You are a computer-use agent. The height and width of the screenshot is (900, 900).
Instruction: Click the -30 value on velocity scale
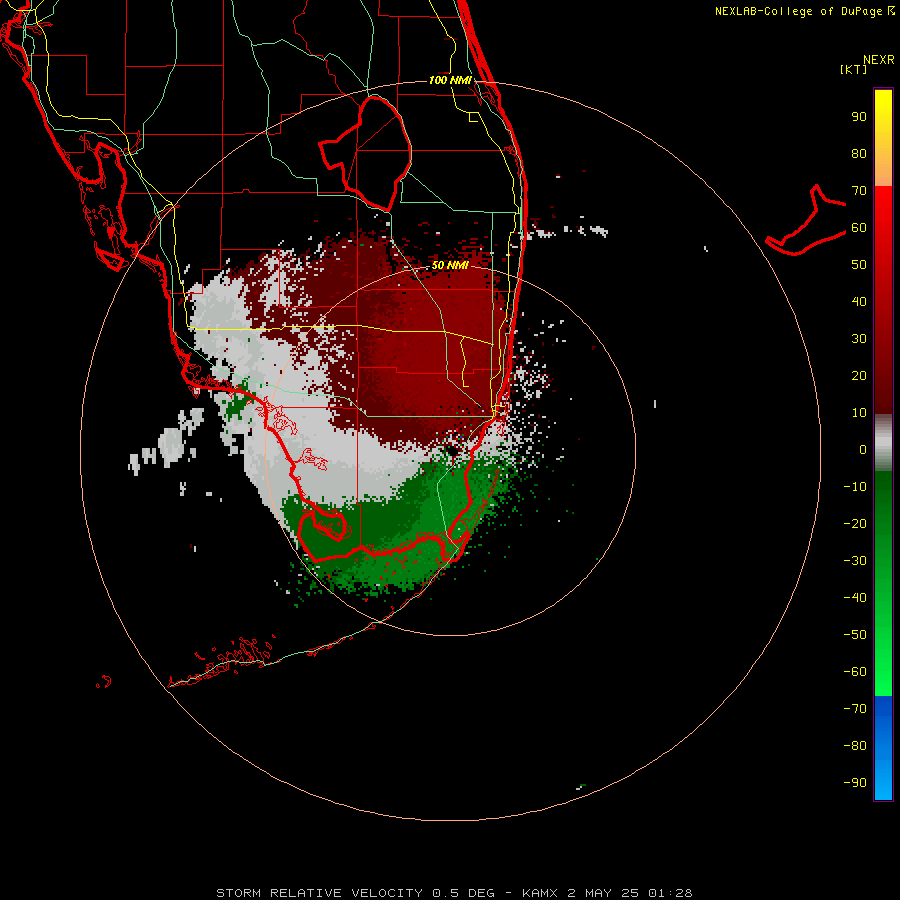pos(855,561)
